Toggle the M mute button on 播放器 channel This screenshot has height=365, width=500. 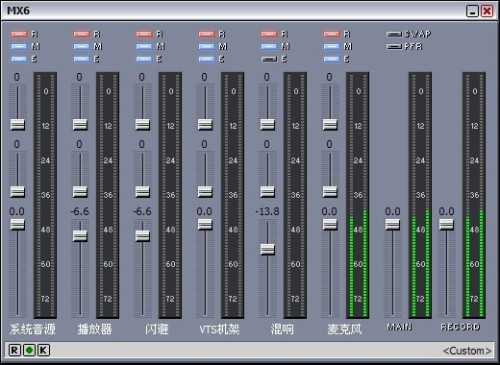[81, 46]
